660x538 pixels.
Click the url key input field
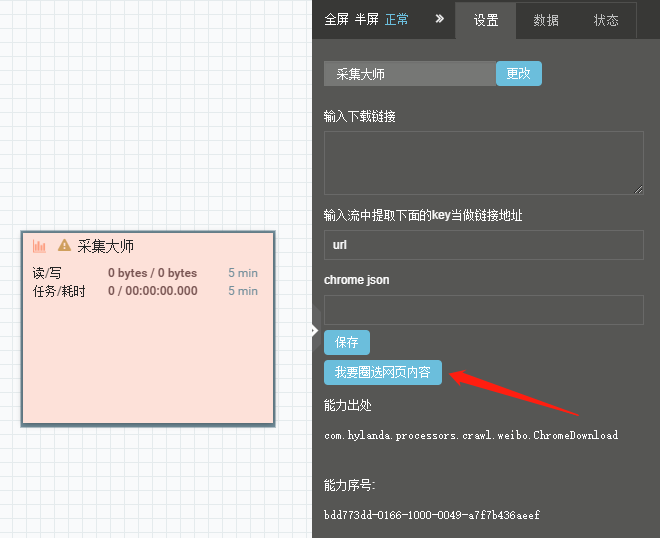point(484,245)
